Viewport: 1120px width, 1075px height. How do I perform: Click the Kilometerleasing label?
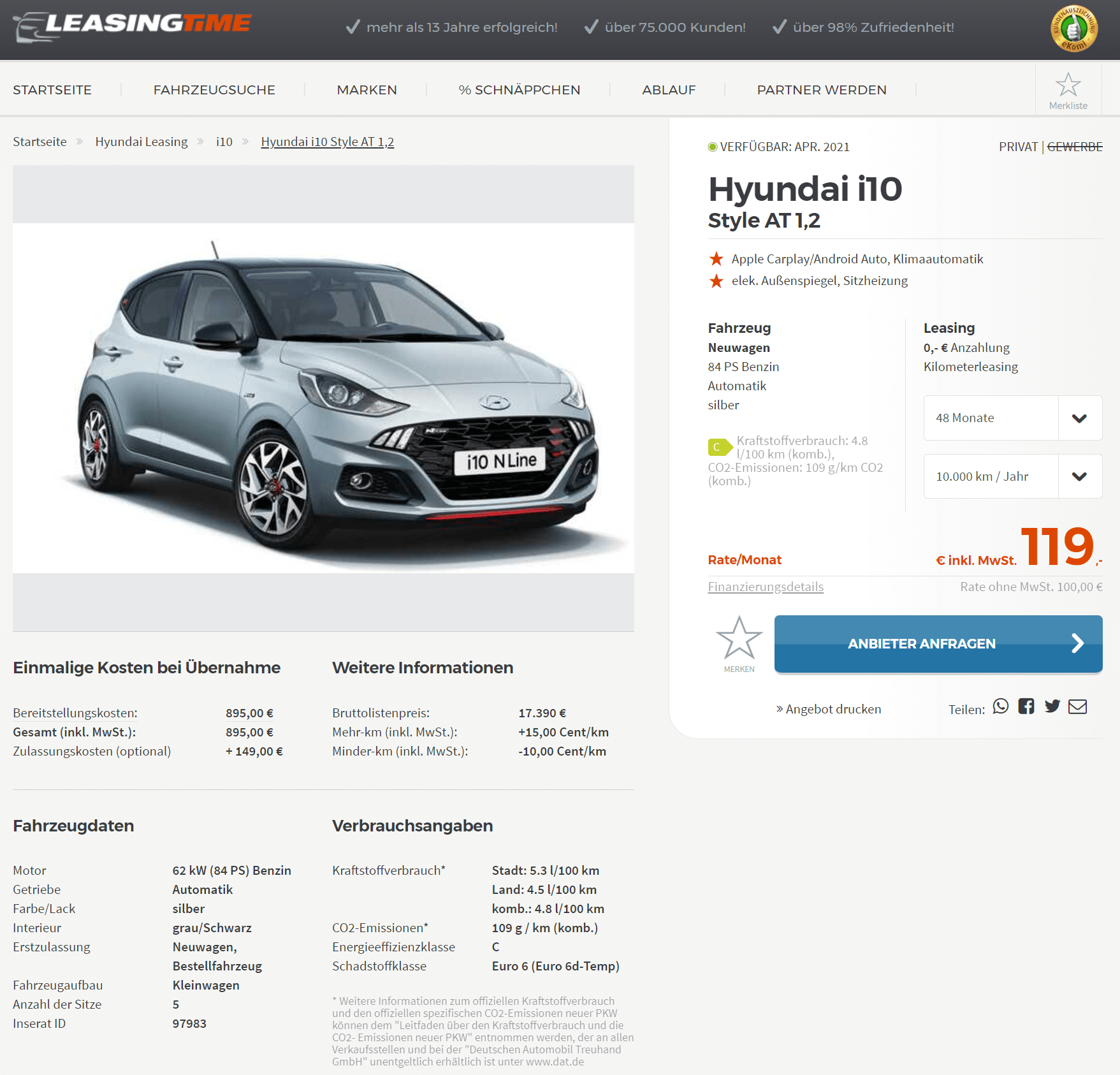point(971,367)
